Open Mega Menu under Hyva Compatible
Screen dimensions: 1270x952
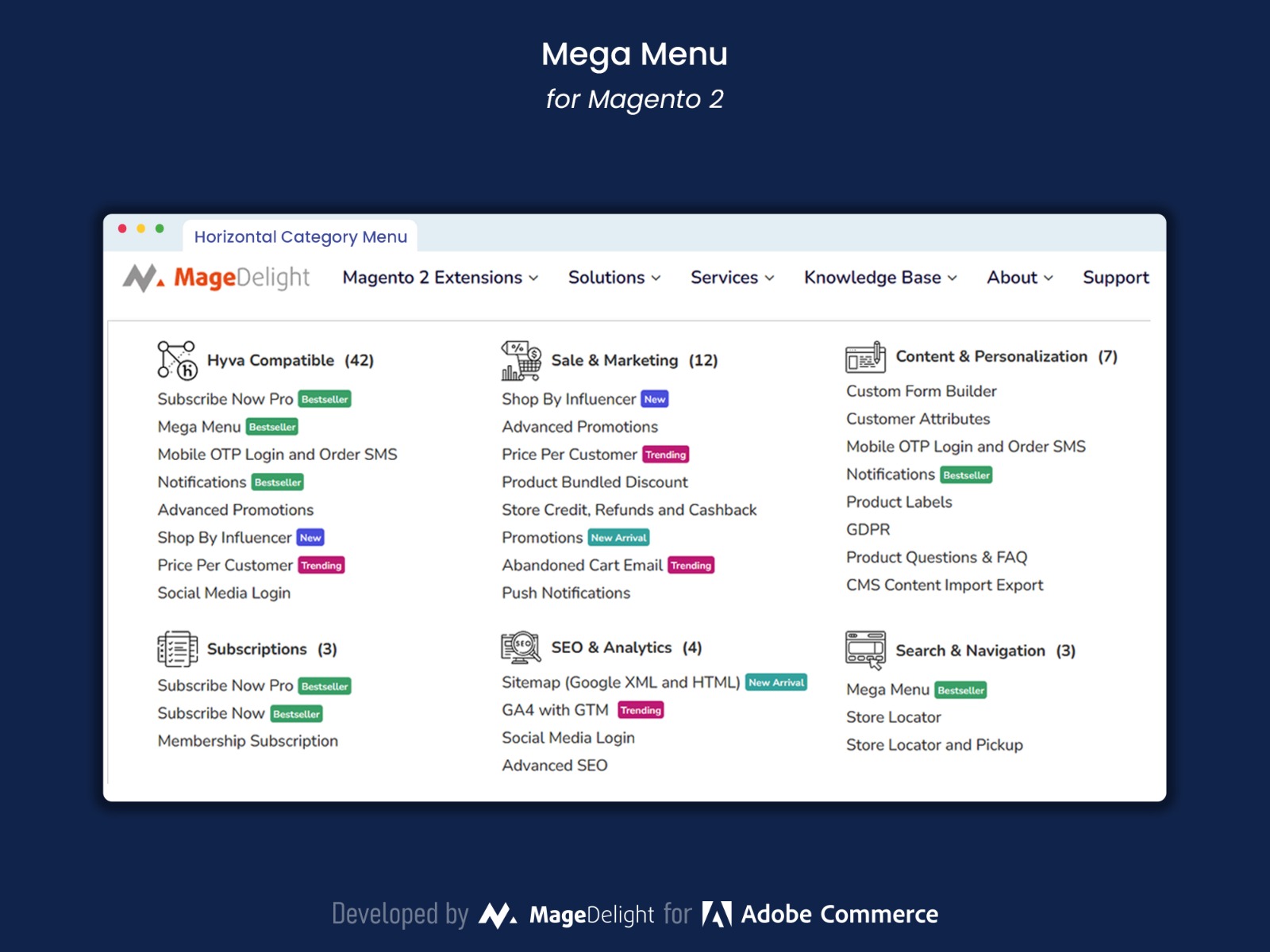click(x=199, y=427)
